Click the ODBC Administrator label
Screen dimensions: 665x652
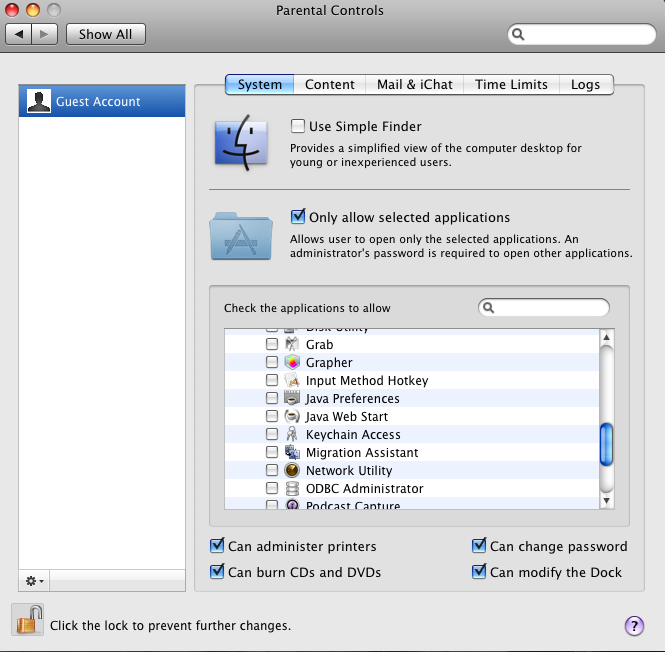point(365,489)
